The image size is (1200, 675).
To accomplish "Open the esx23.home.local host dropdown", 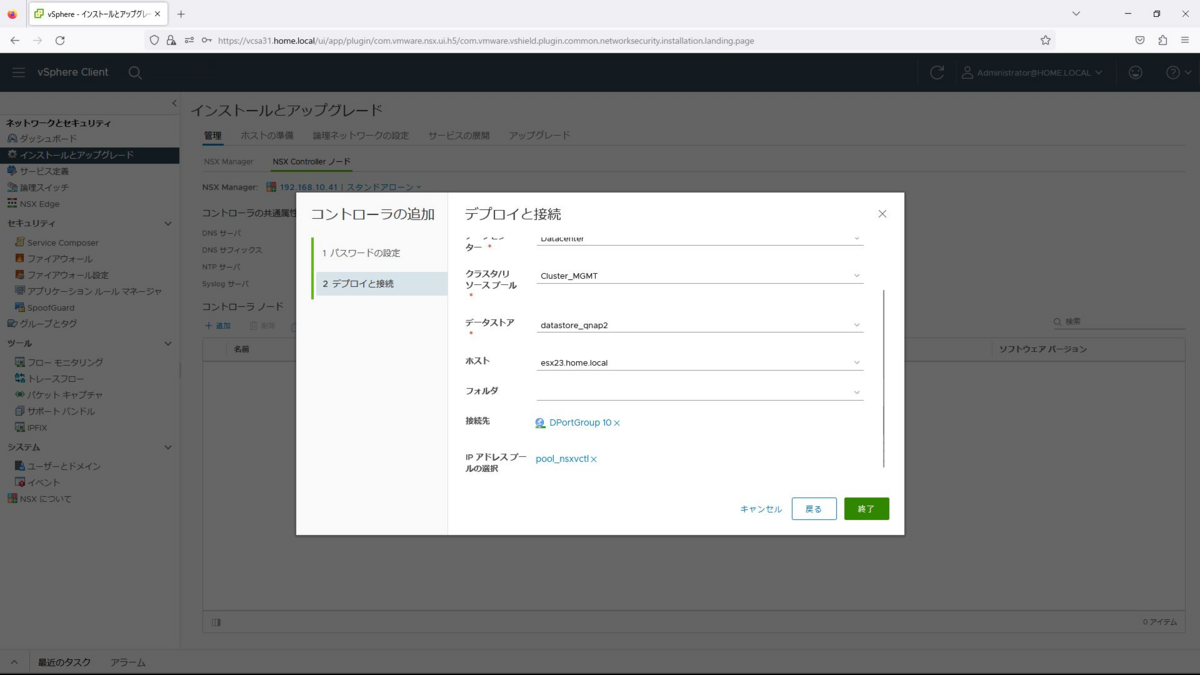I will click(x=699, y=362).
